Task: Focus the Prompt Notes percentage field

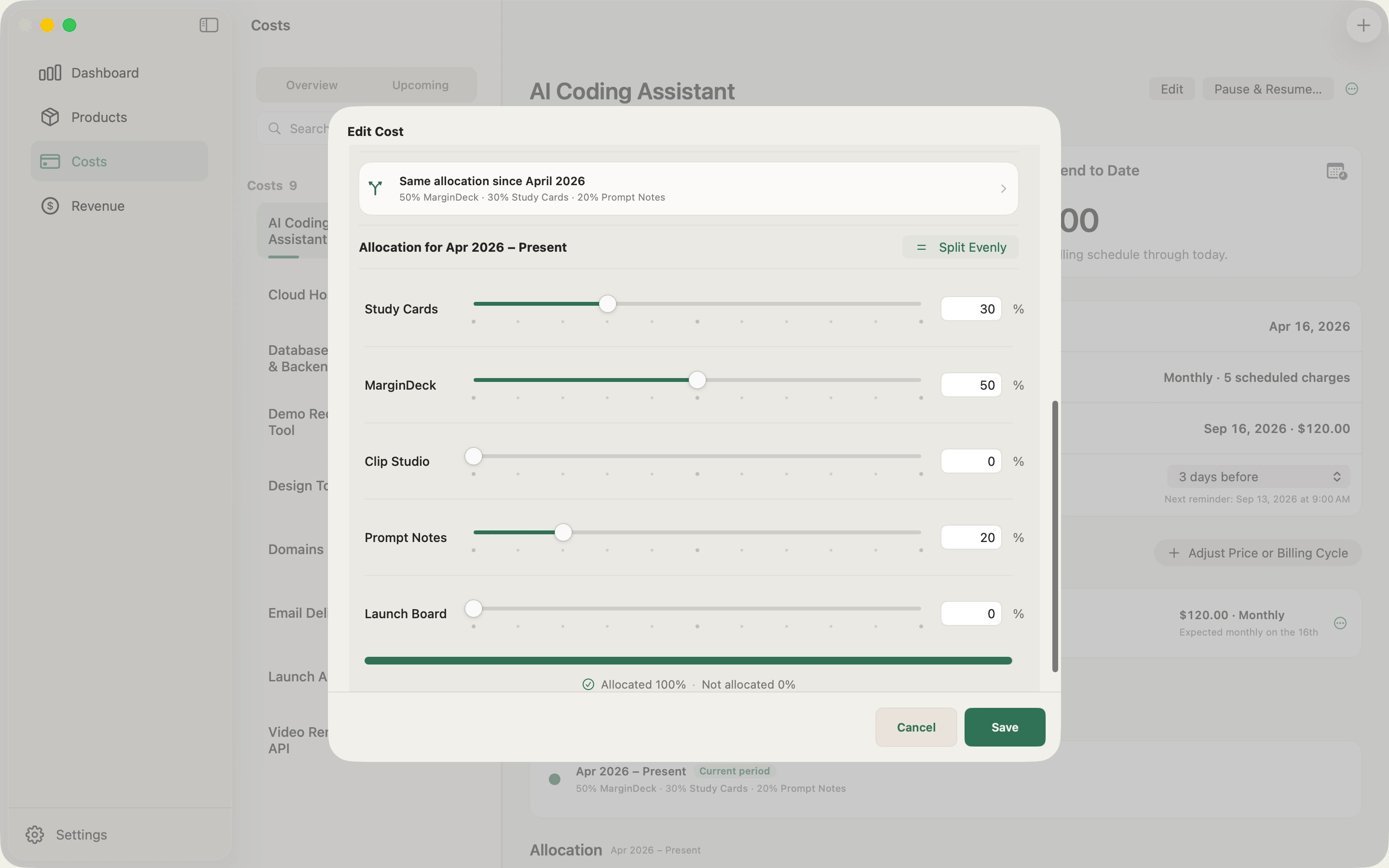Action: click(971, 537)
